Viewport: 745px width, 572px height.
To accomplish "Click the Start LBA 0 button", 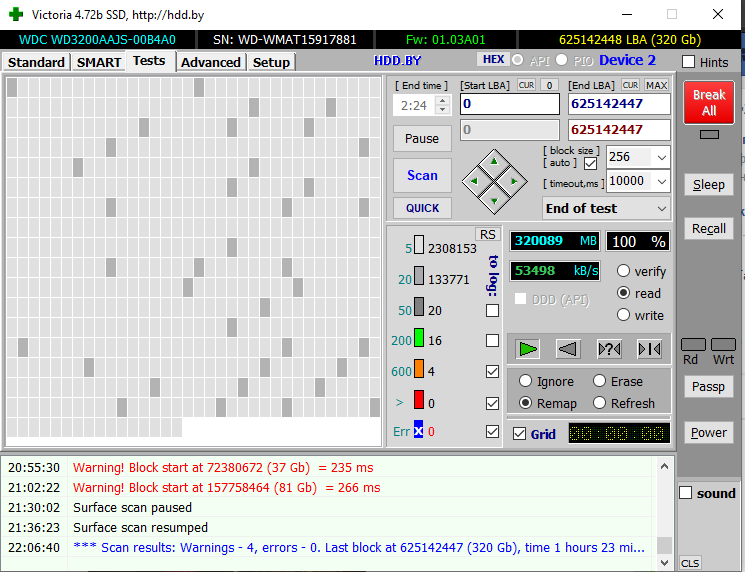I will (x=549, y=85).
